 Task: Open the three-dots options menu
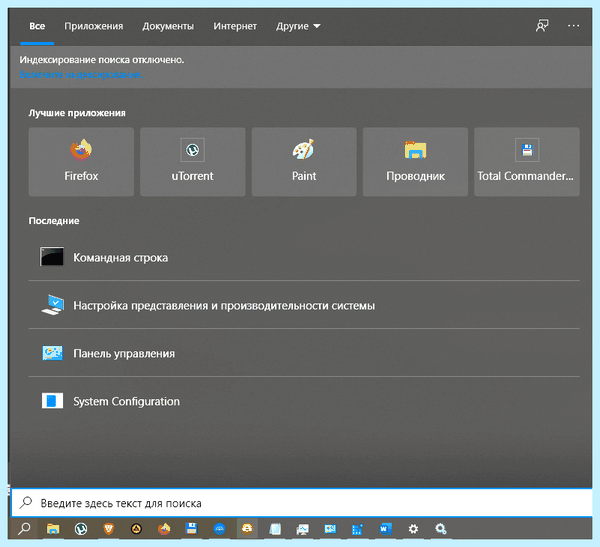point(573,26)
